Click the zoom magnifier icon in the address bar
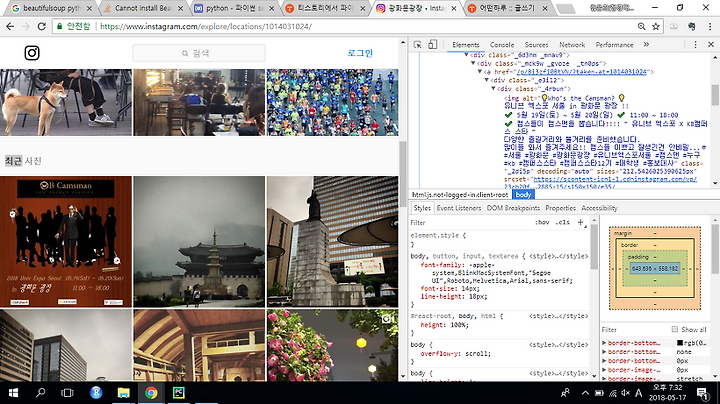The width and height of the screenshot is (720, 404). [641, 27]
